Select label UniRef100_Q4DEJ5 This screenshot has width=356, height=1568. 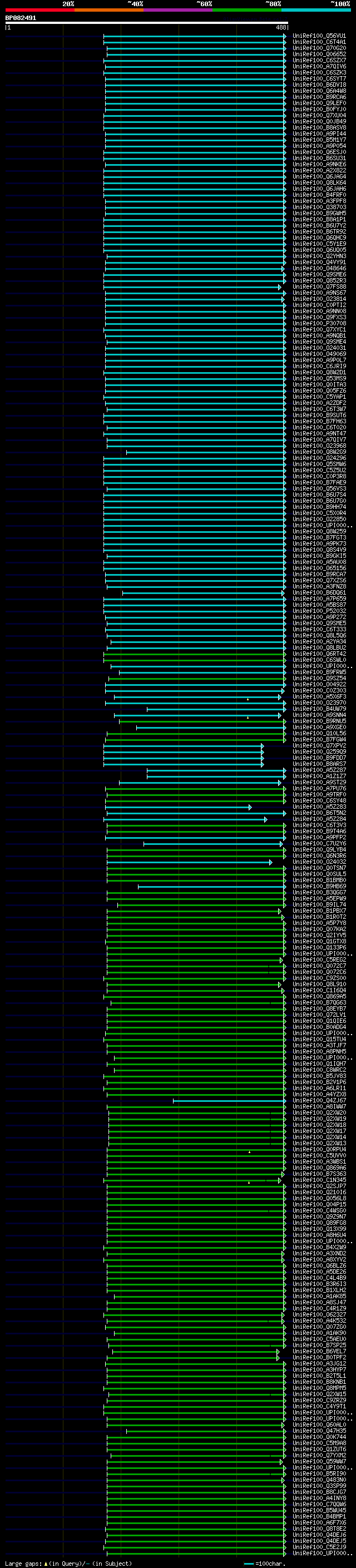coord(319,1541)
